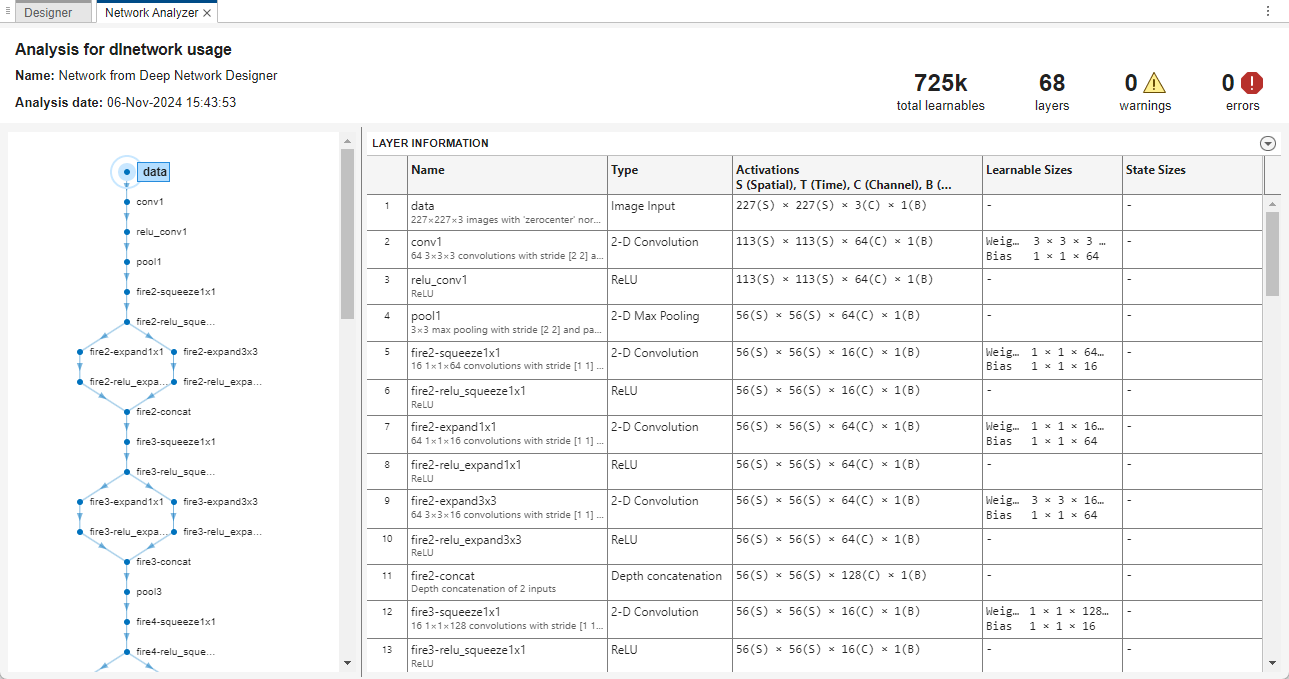Click the Type column header

(x=669, y=174)
